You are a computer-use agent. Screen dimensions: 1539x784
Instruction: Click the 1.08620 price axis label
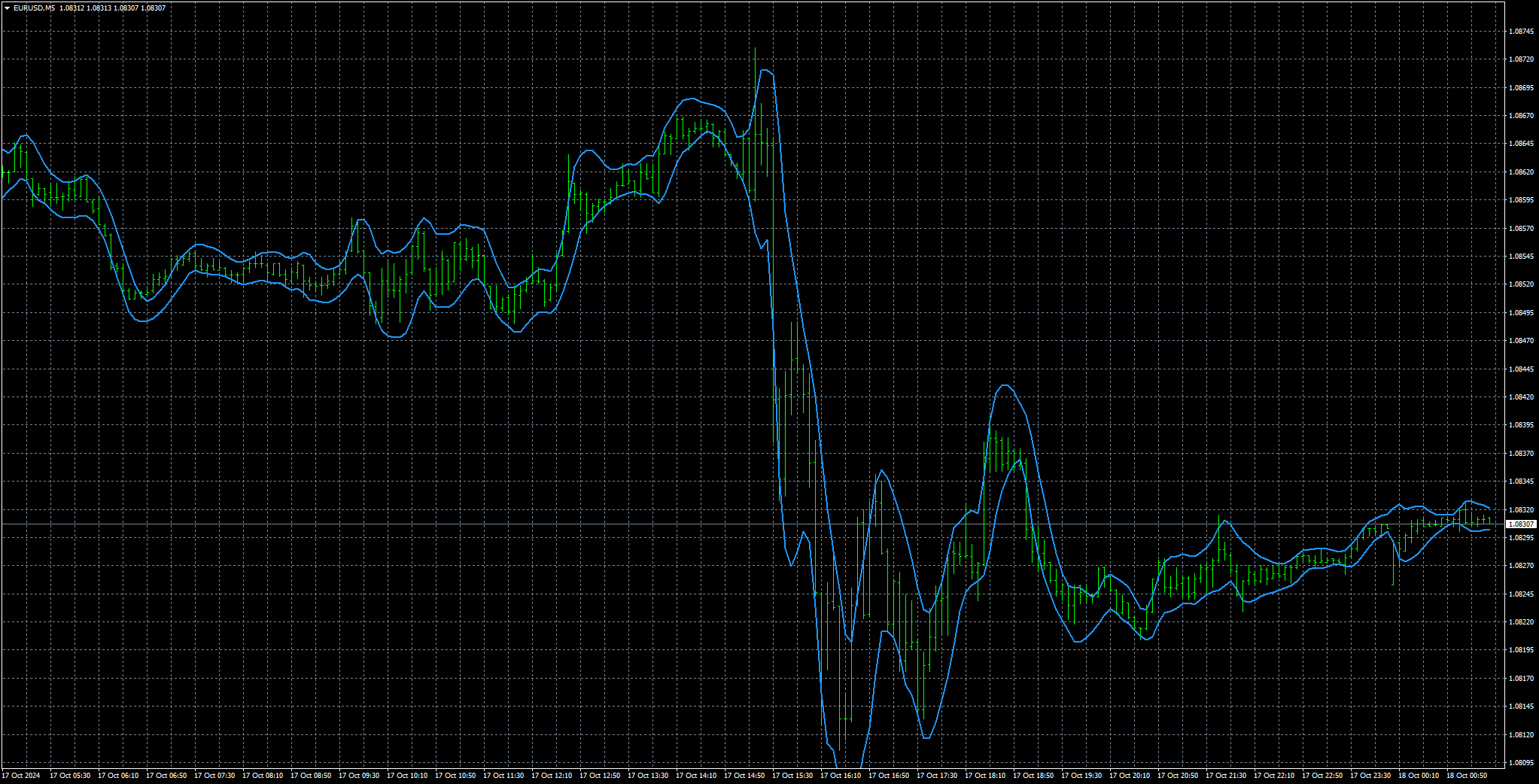pyautogui.click(x=1522, y=172)
